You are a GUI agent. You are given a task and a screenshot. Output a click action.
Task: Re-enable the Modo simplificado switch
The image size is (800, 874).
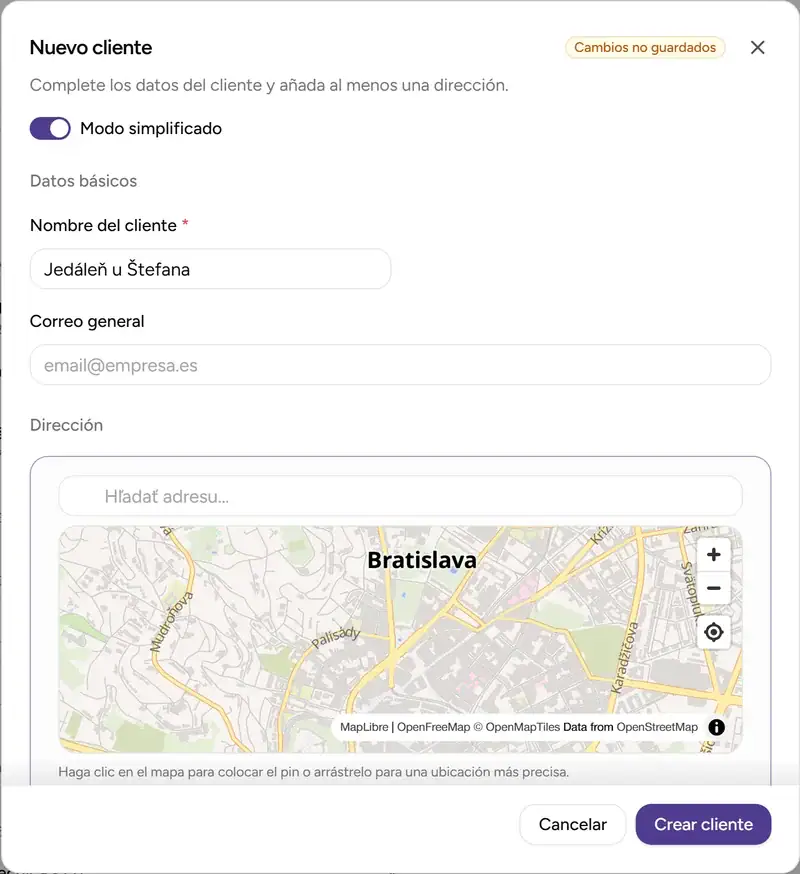[x=50, y=128]
